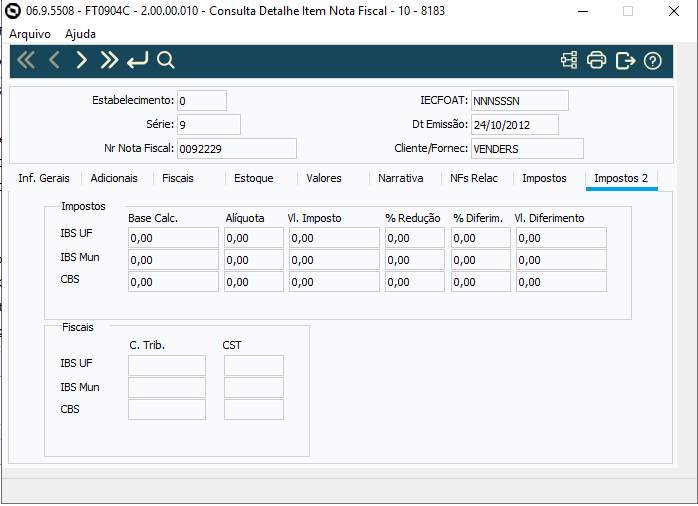Click CBS Vl. Diferimento field
The height and width of the screenshot is (506, 698).
tap(561, 282)
